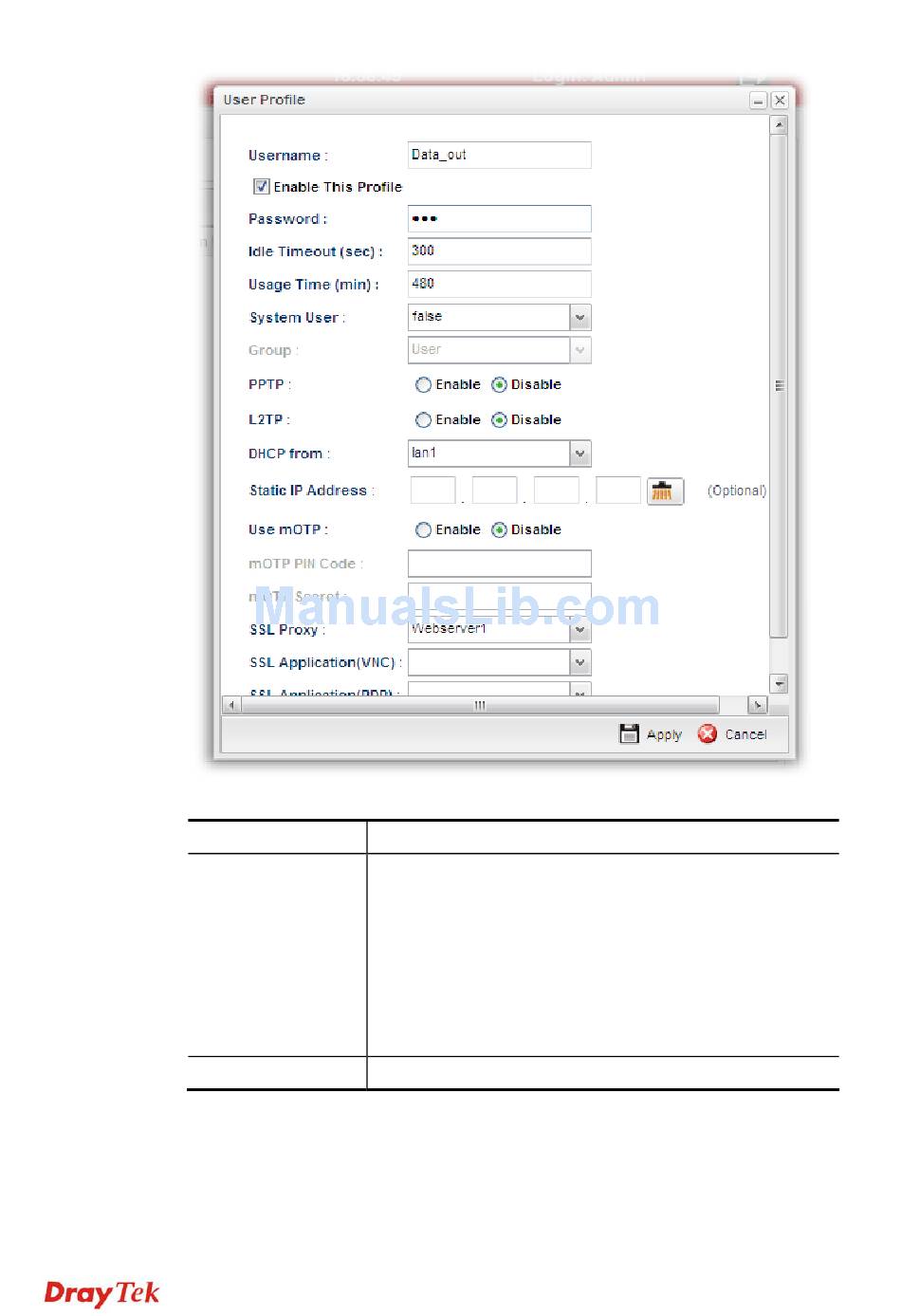Select Enable radio for L2TP
The image size is (901, 1316).
click(x=423, y=420)
